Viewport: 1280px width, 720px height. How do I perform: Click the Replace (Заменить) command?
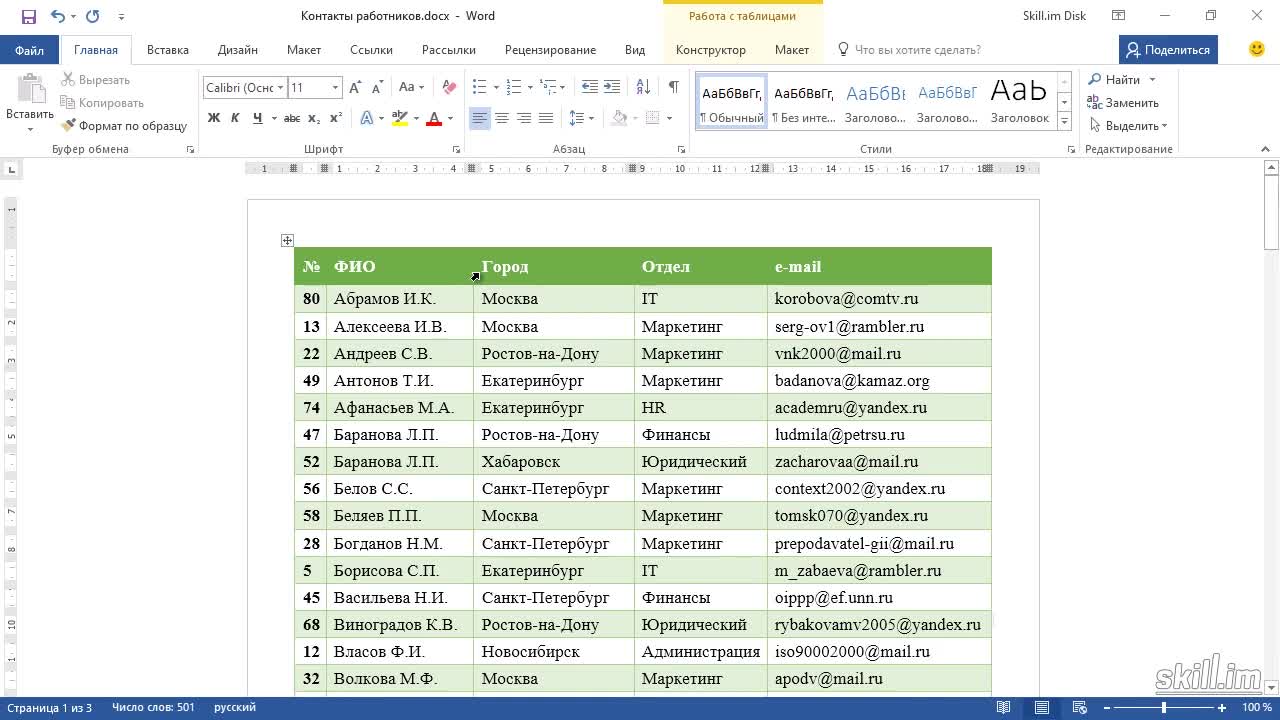coord(1124,103)
